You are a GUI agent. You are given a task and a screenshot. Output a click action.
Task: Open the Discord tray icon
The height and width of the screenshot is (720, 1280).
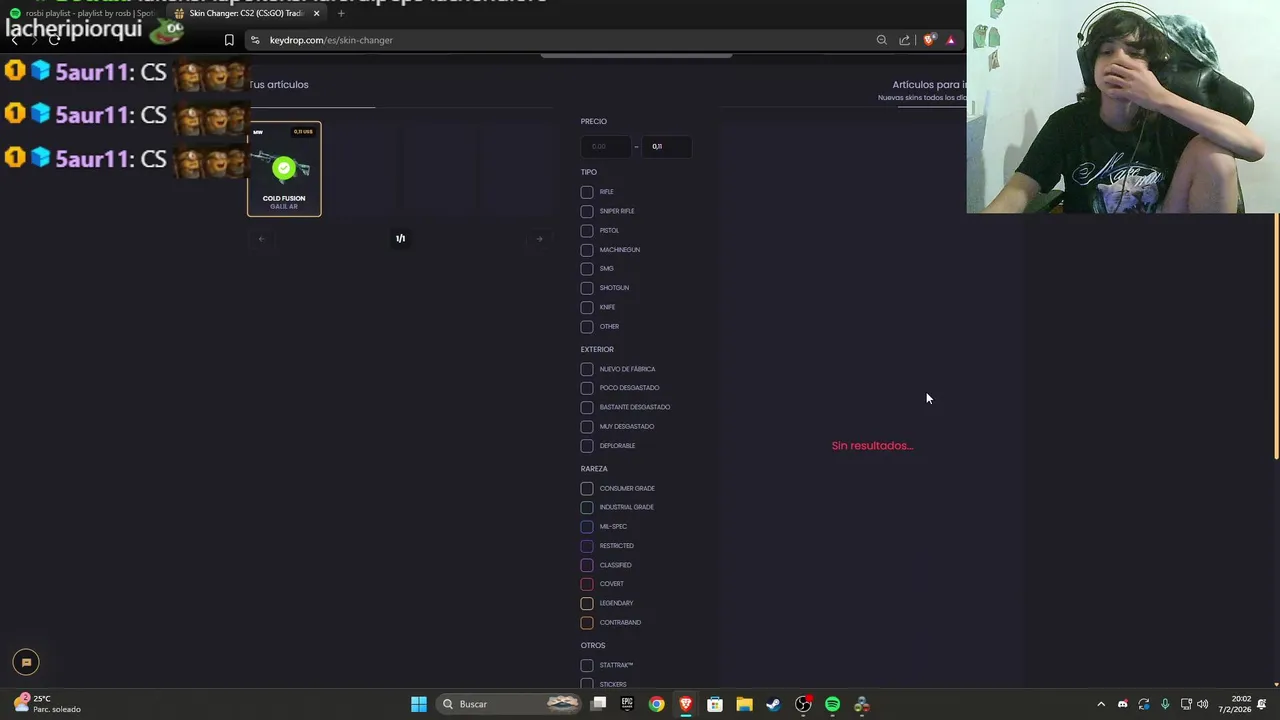tap(1122, 704)
